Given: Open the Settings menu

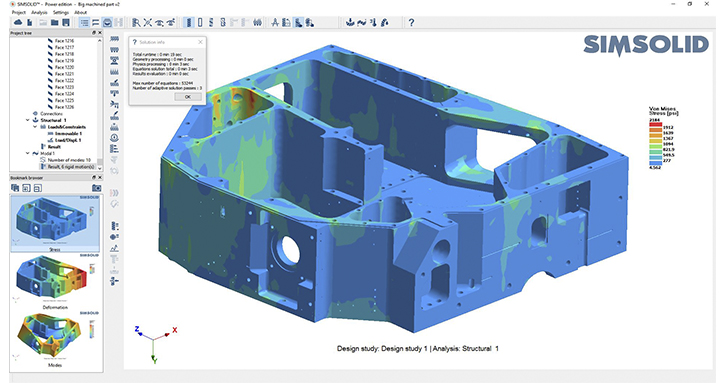Looking at the screenshot, I should pos(61,12).
